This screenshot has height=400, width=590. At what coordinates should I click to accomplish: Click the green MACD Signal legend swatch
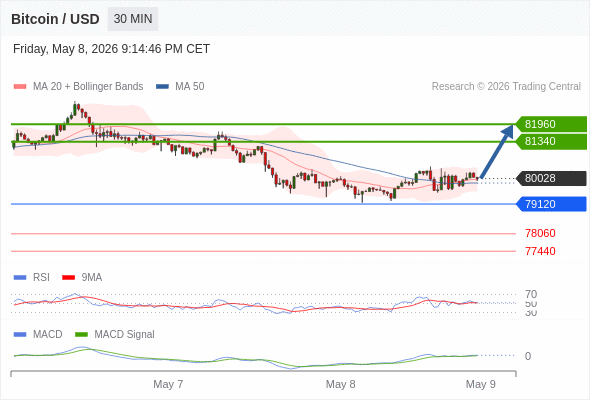pyautogui.click(x=81, y=335)
